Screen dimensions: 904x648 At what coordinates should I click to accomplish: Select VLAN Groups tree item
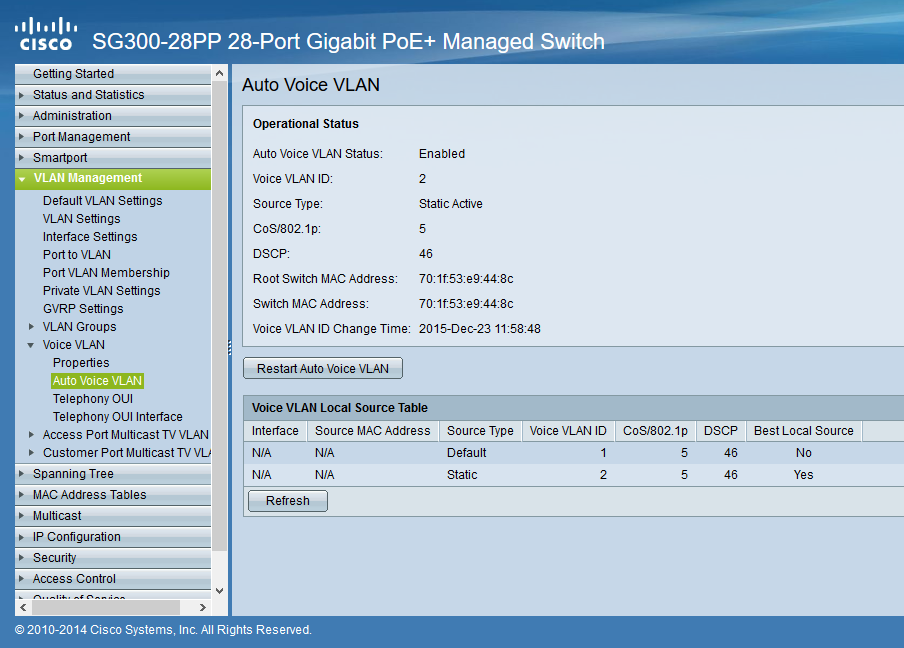click(80, 327)
